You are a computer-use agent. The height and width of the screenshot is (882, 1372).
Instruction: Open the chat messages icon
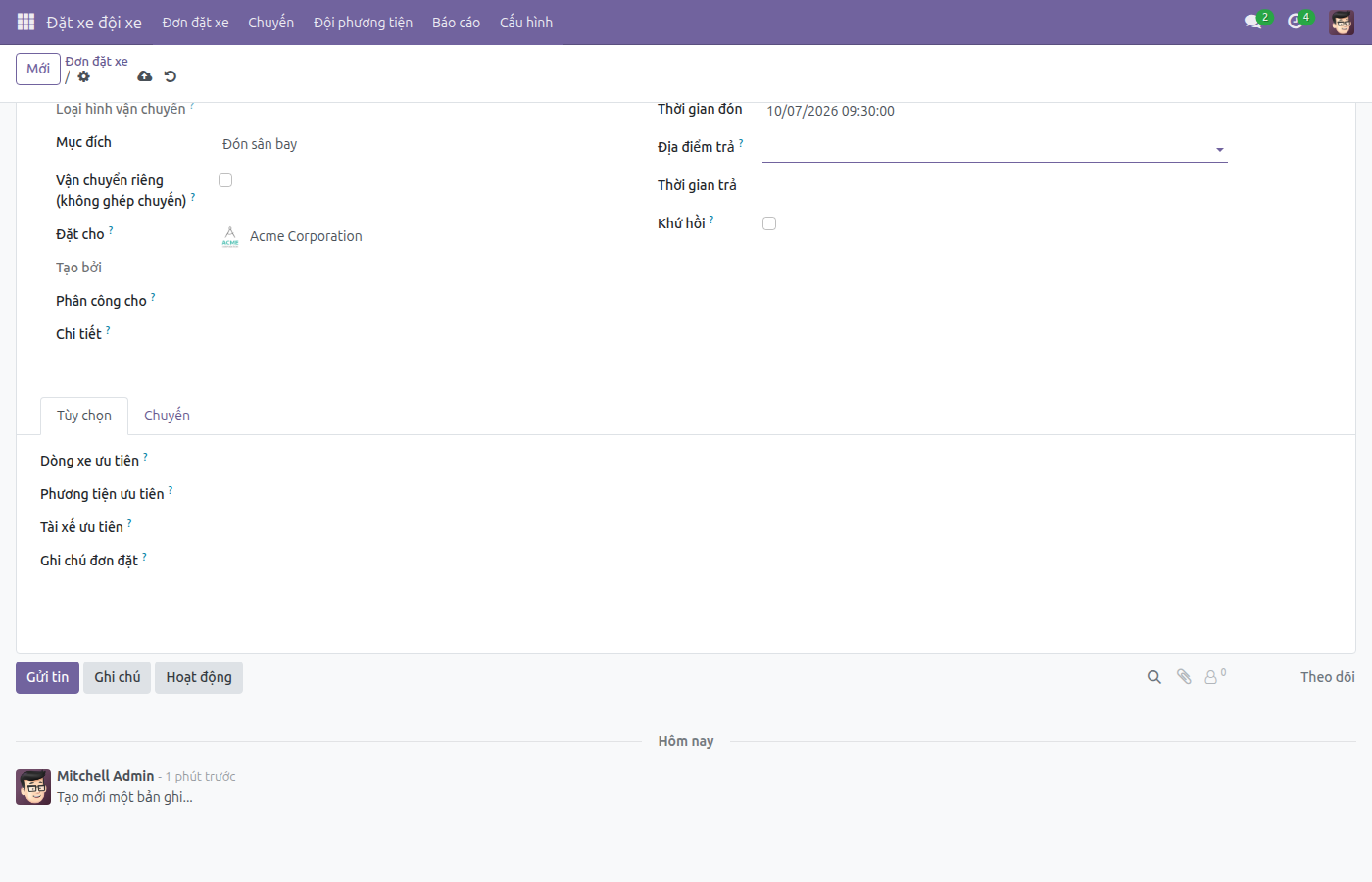click(1252, 22)
